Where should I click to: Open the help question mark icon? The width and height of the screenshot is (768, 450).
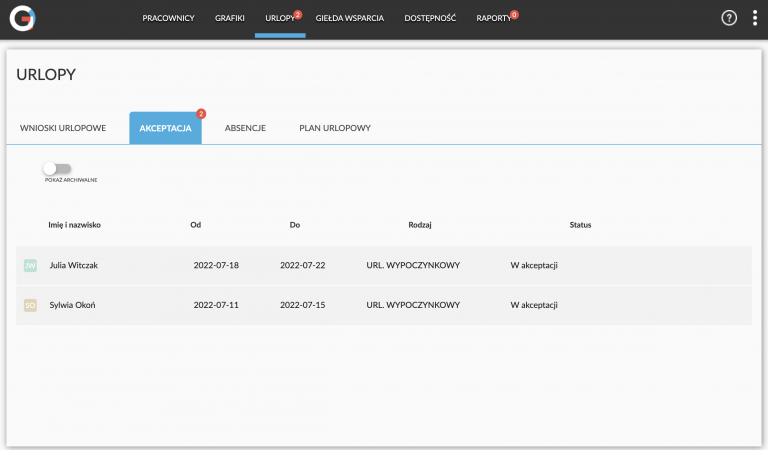(729, 18)
